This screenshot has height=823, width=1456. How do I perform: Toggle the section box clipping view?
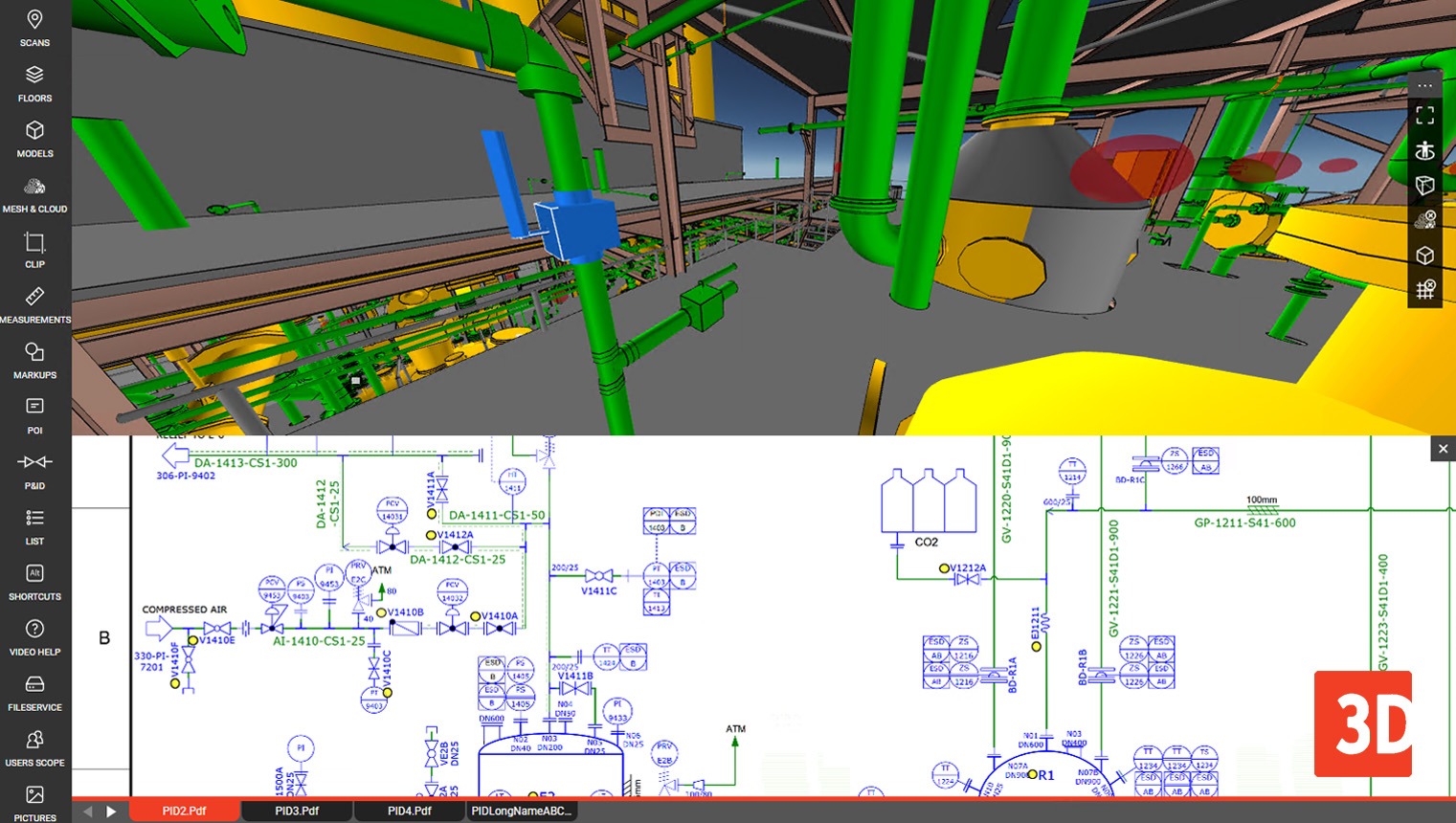point(1425,186)
